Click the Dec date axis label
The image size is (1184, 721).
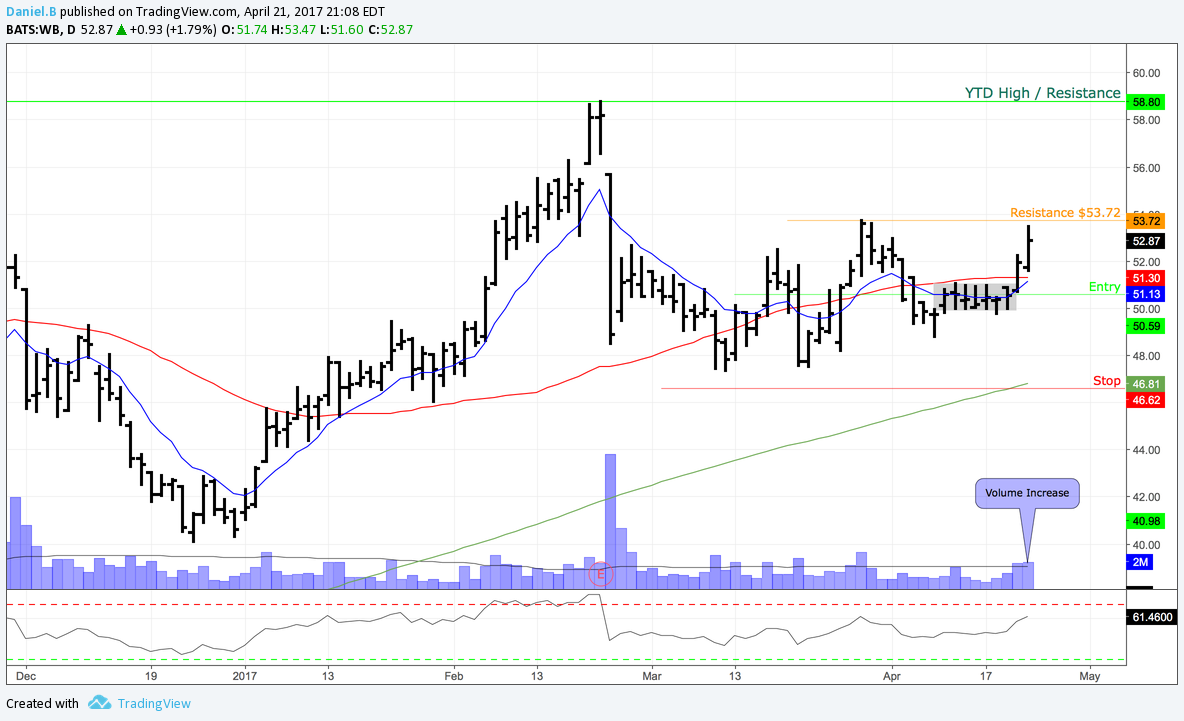click(x=26, y=676)
